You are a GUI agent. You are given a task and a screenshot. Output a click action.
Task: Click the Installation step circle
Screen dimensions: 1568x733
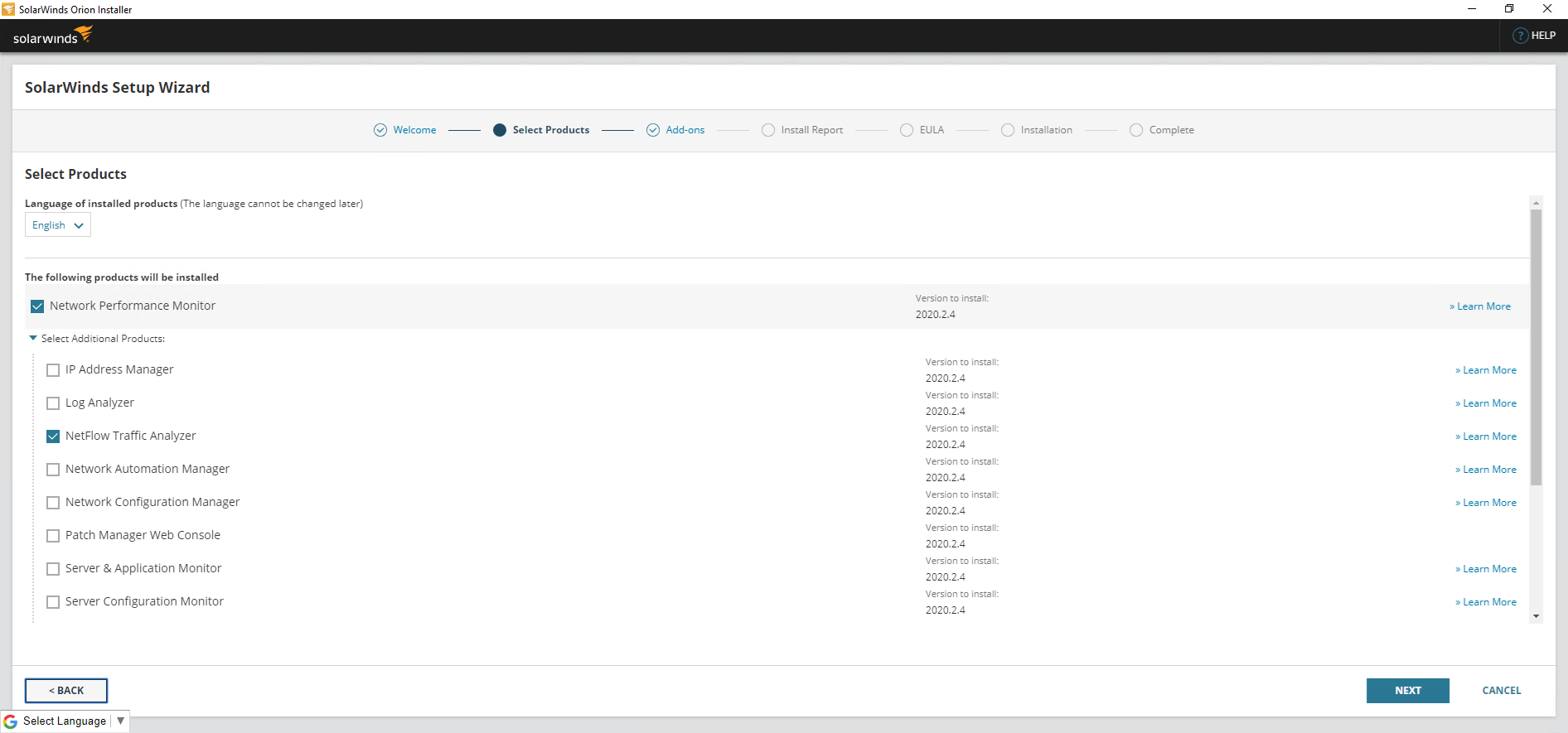tap(1008, 130)
